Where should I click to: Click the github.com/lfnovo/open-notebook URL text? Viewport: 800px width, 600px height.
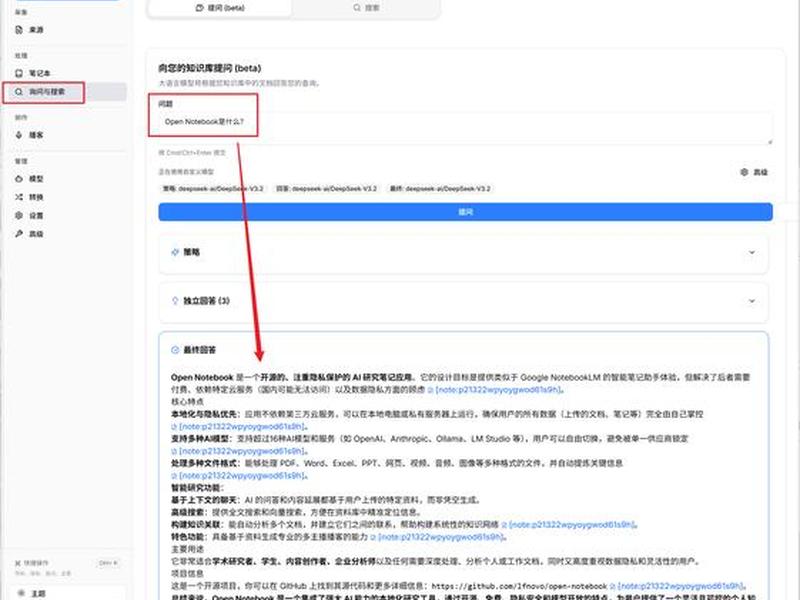pos(519,586)
